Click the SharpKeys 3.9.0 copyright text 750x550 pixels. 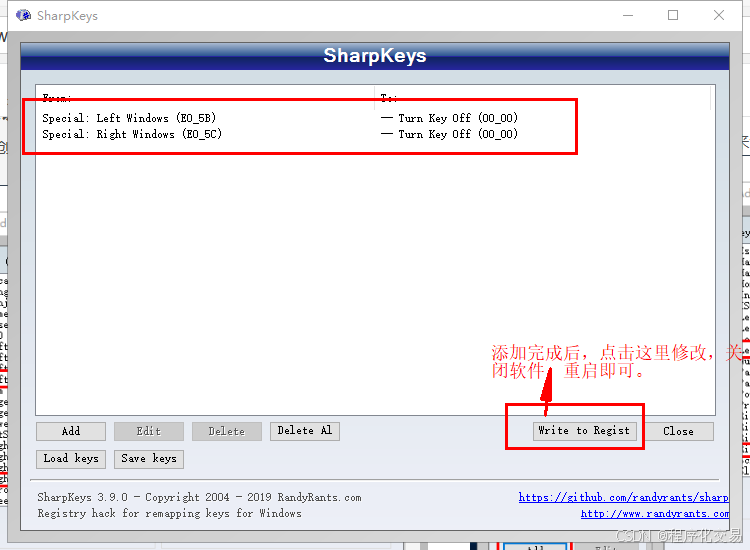coord(199,497)
